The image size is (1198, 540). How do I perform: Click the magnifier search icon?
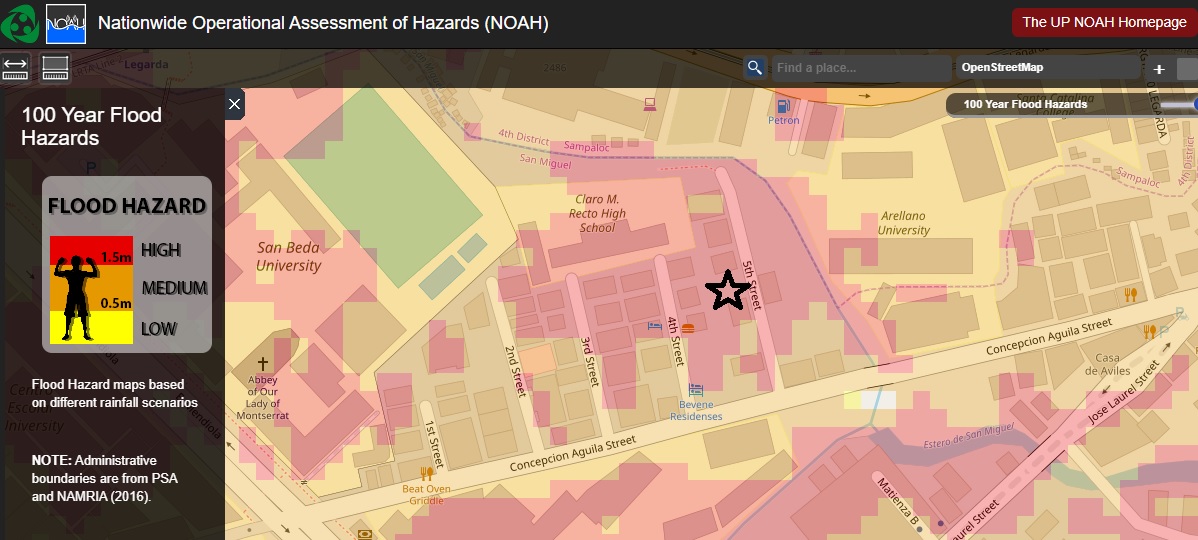pyautogui.click(x=755, y=68)
